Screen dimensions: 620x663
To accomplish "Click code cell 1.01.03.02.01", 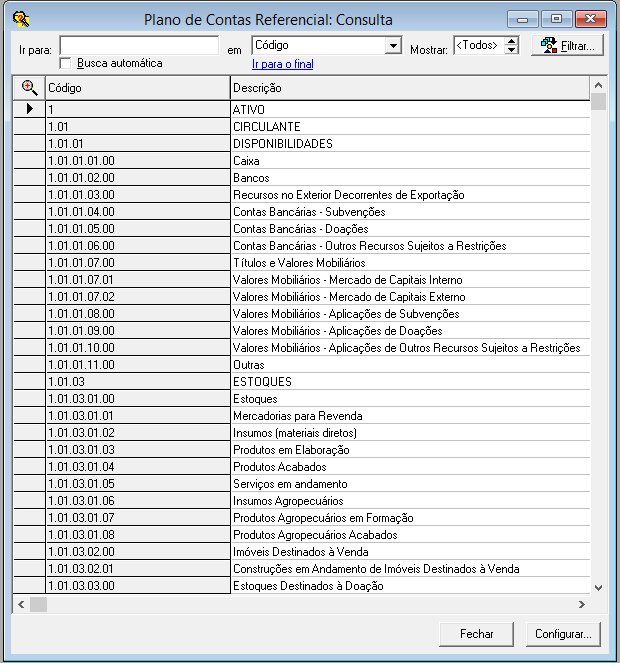I will coord(138,568).
